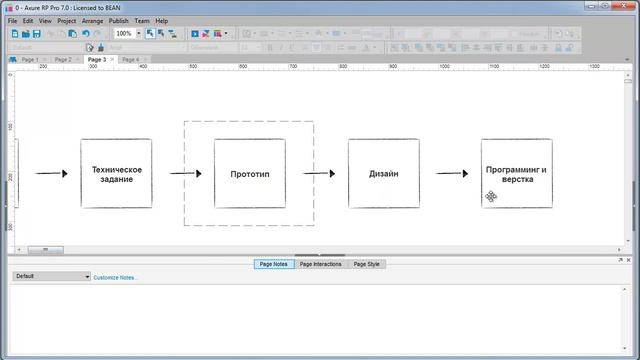Enable connector mode tool

tap(172, 34)
